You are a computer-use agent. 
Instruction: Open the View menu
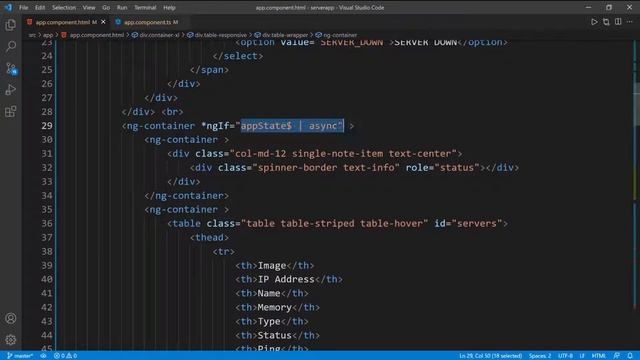pyautogui.click(x=89, y=7)
